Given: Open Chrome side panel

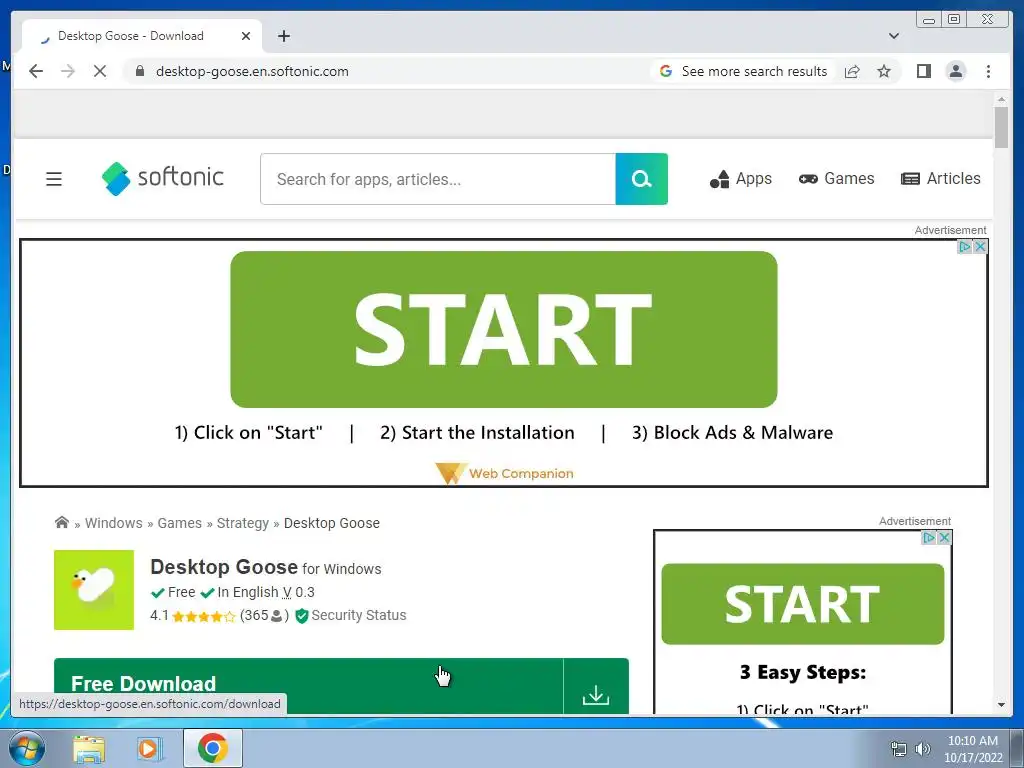Looking at the screenshot, I should tap(923, 71).
